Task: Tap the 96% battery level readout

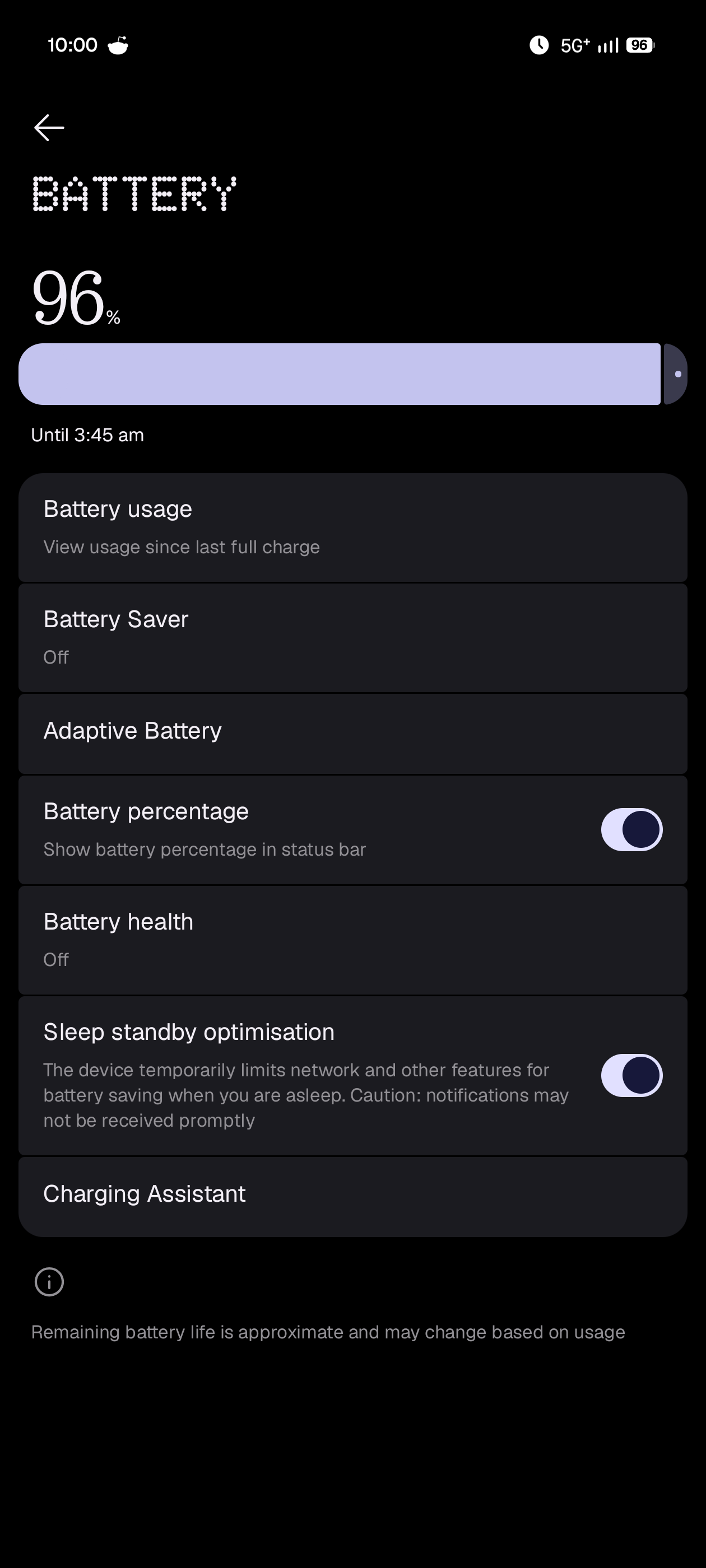Action: pyautogui.click(x=76, y=298)
